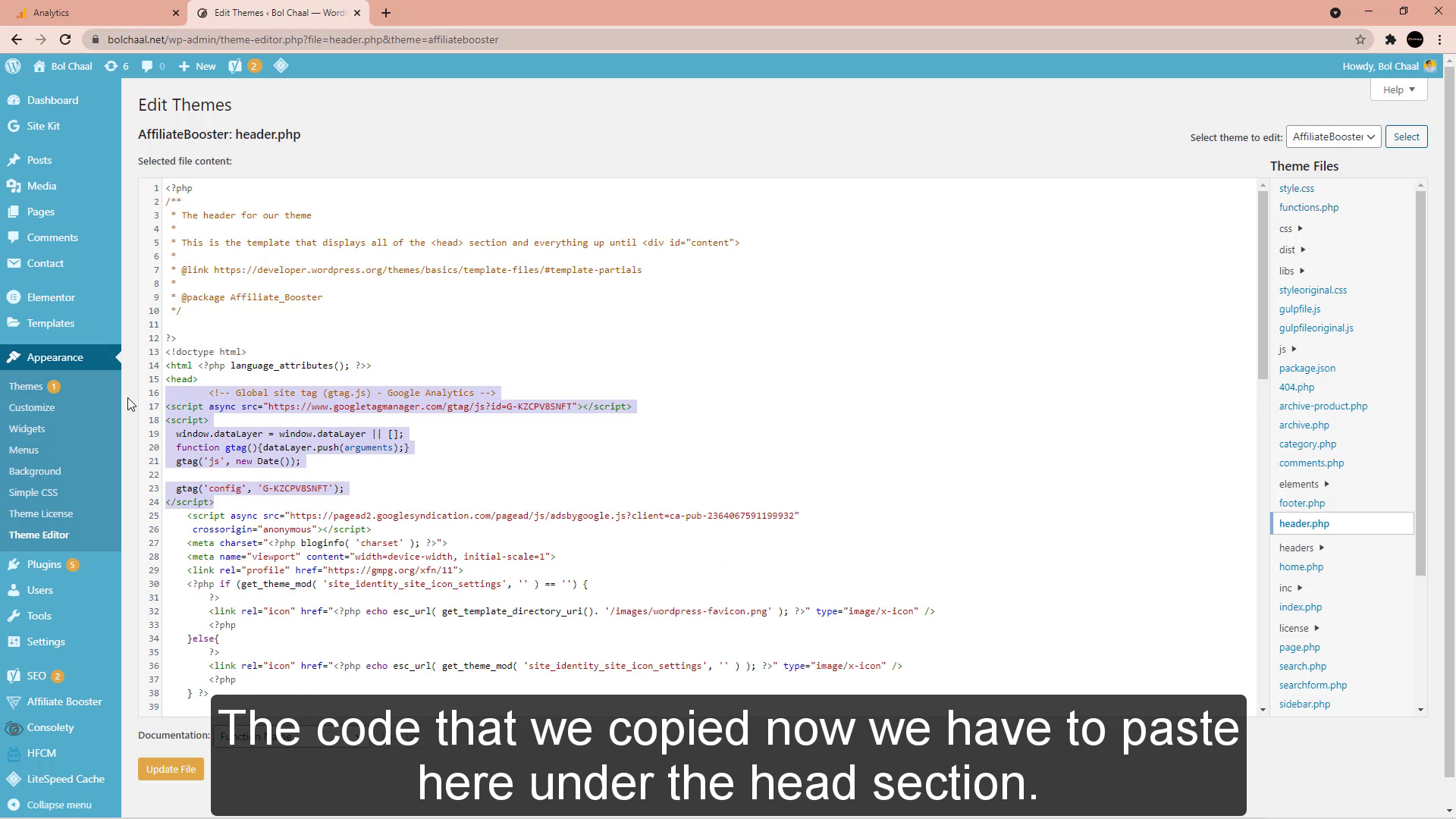Click the Posts pin icon
The height and width of the screenshot is (819, 1456).
(14, 160)
